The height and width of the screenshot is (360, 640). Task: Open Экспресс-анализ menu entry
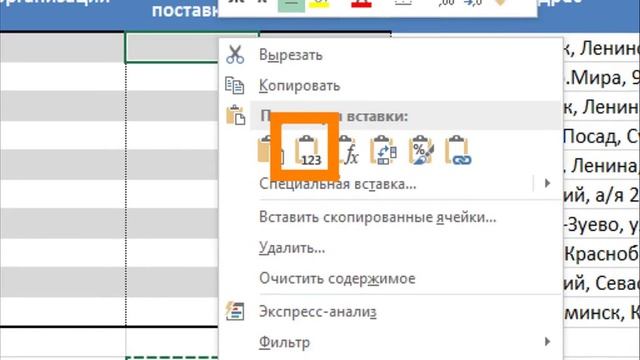click(318, 312)
